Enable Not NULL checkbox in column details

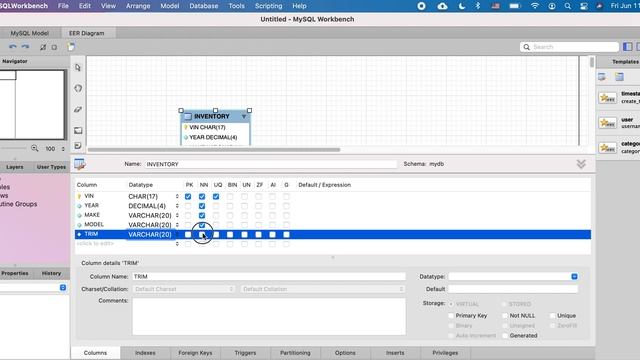coord(505,316)
